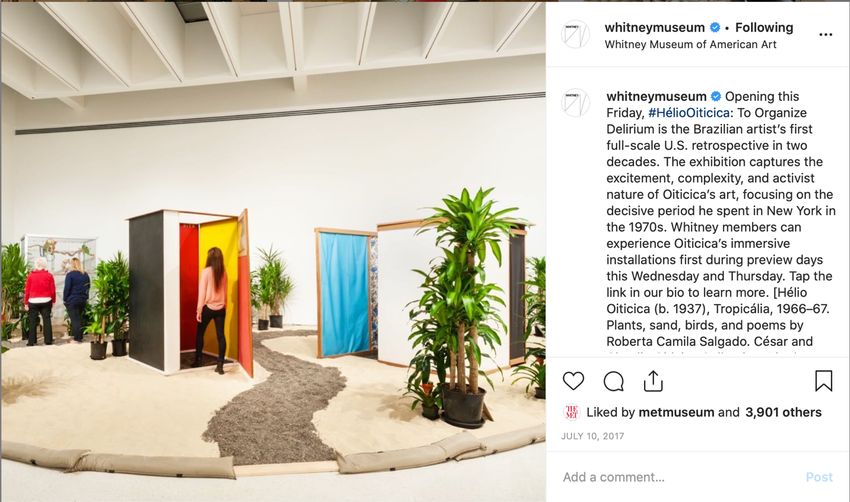The height and width of the screenshot is (502, 850).
Task: Open the three-dot options menu
Action: [x=826, y=35]
